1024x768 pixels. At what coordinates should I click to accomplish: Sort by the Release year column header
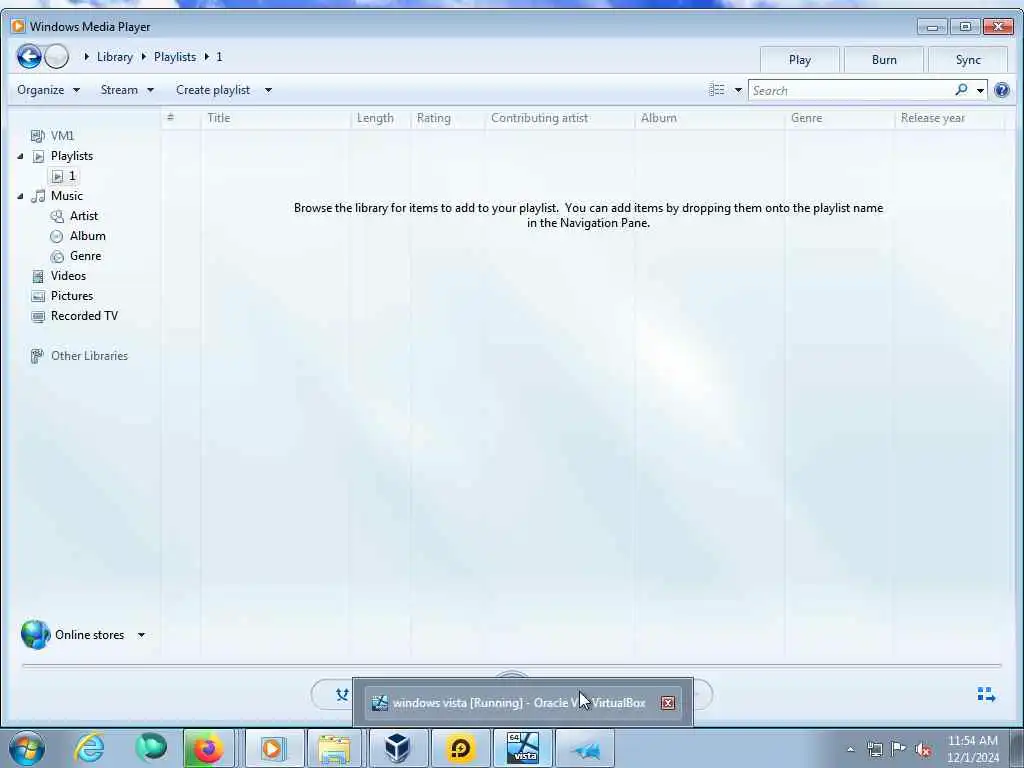(950, 118)
